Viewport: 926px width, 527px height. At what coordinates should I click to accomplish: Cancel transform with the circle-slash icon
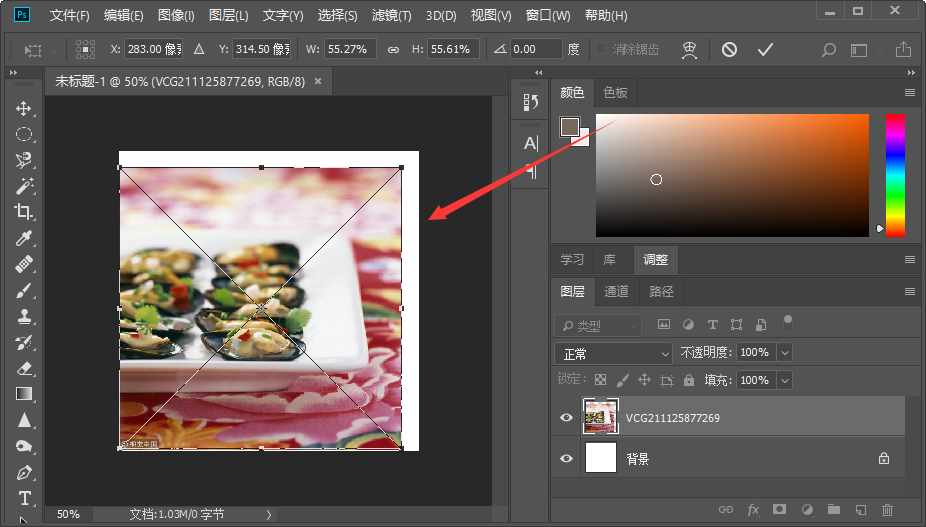(729, 49)
